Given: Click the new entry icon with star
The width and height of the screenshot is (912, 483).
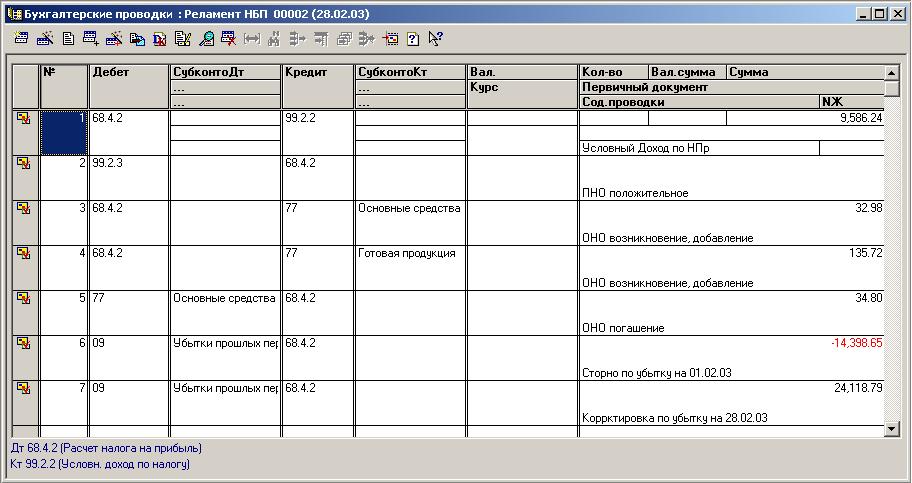Looking at the screenshot, I should [44, 39].
